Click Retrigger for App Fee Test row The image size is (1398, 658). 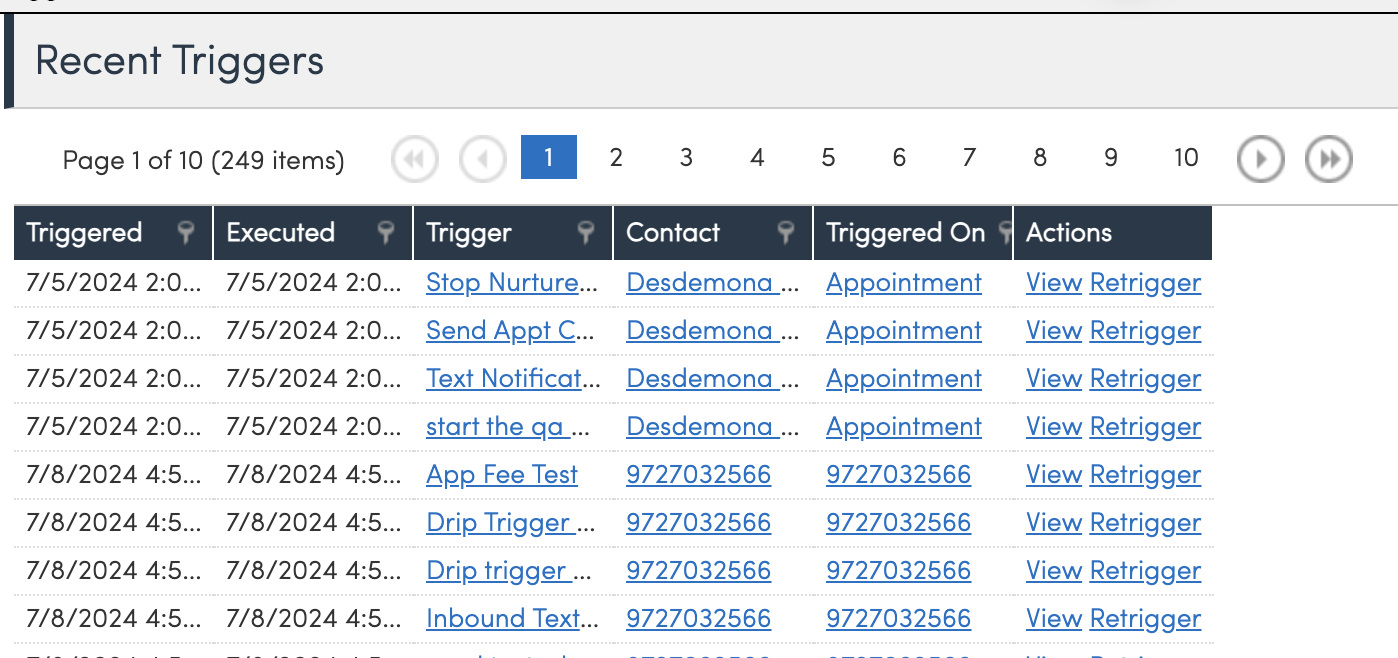[1145, 475]
